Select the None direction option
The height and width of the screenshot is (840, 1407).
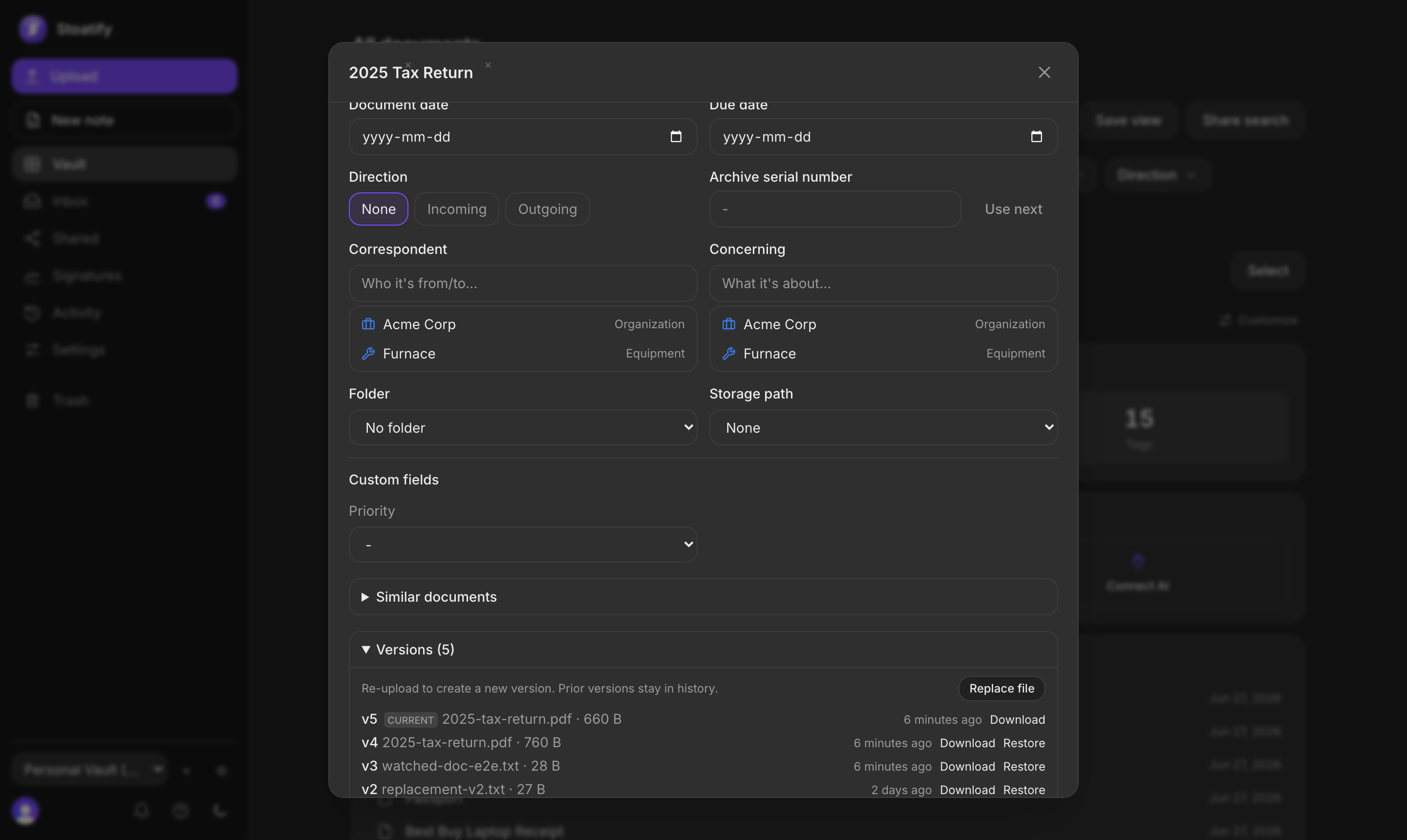(378, 209)
